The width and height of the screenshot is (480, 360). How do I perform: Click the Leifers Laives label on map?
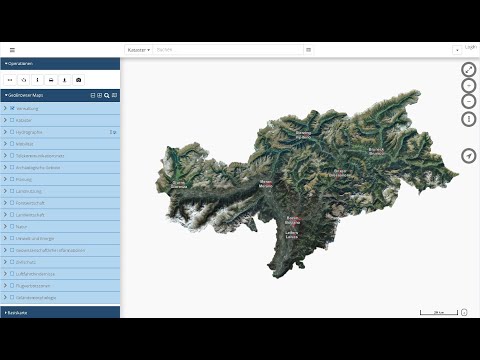tap(292, 235)
